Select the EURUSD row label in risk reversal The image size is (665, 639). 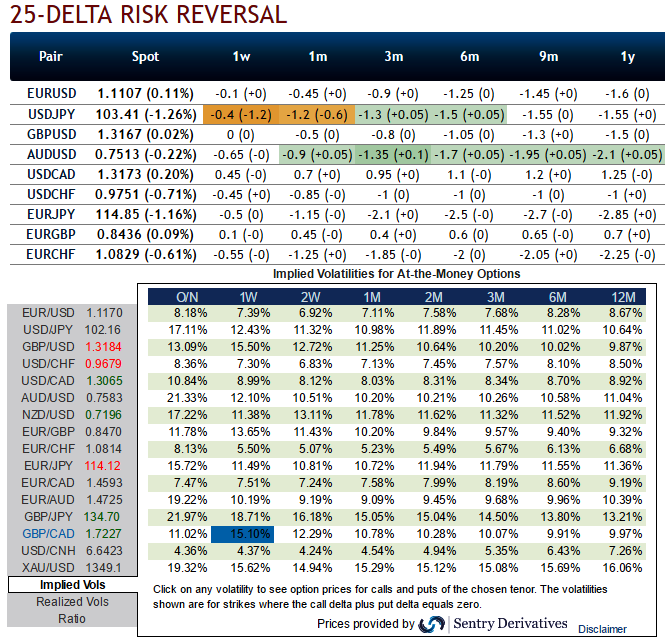pyautogui.click(x=52, y=93)
